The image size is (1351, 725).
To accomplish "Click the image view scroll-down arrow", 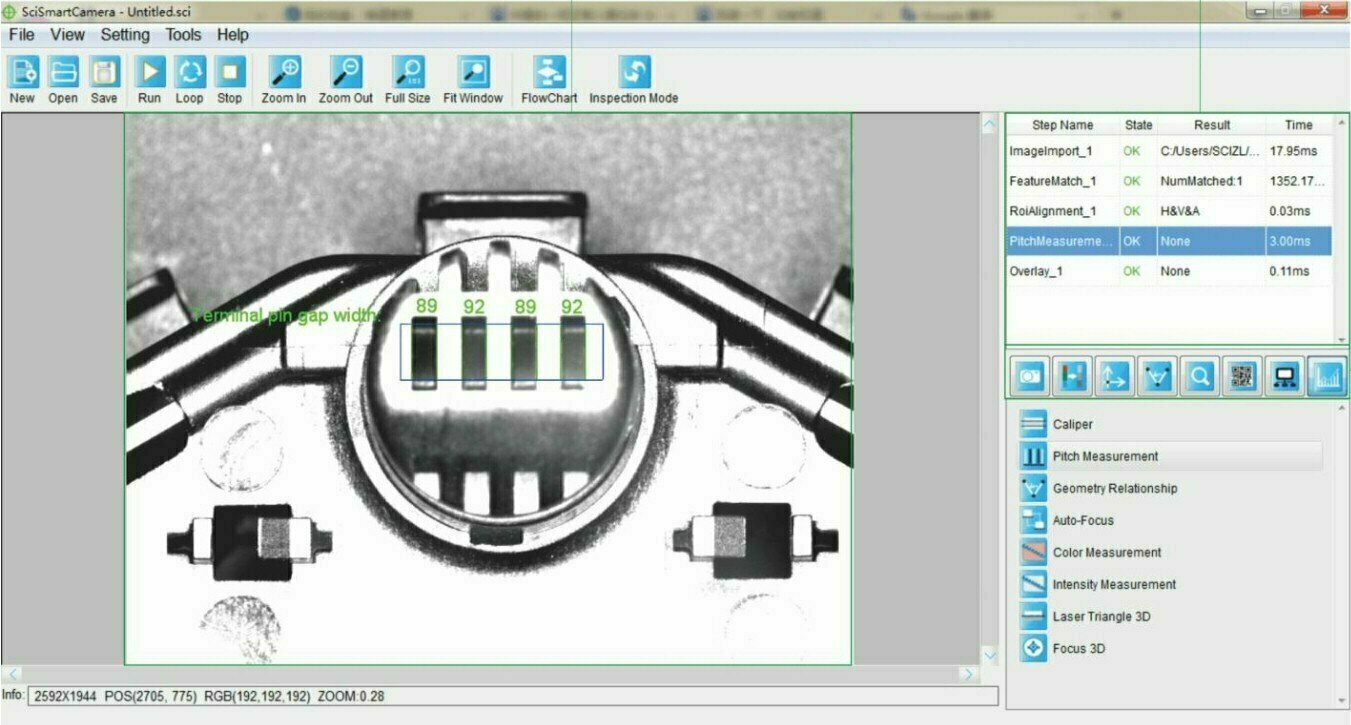I will [990, 655].
